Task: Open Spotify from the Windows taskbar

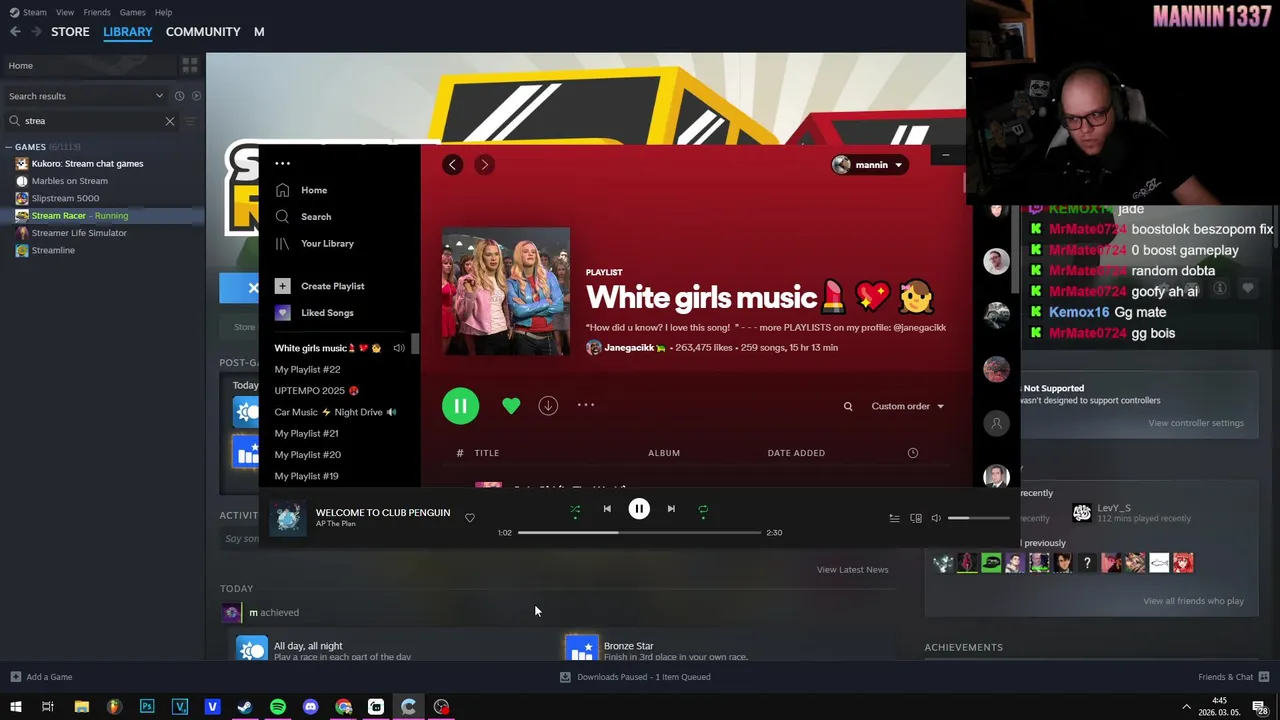Action: pyautogui.click(x=278, y=707)
